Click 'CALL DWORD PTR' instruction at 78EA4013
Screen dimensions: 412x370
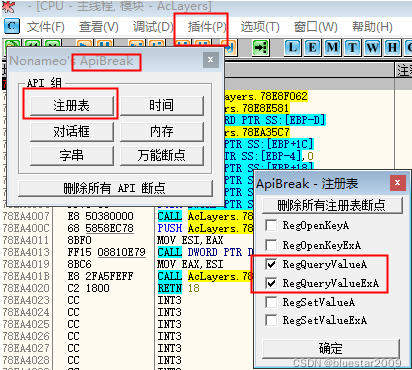click(x=205, y=252)
